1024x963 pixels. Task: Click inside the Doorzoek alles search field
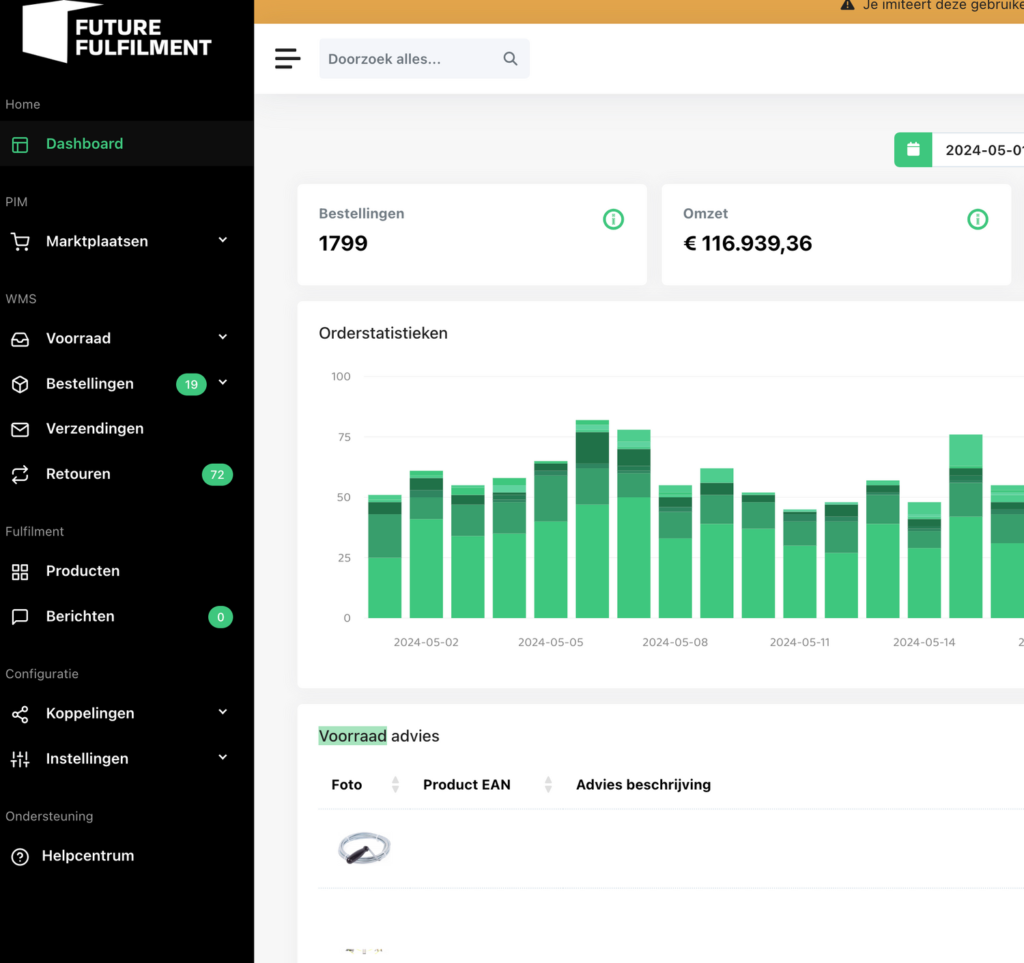pyautogui.click(x=410, y=59)
